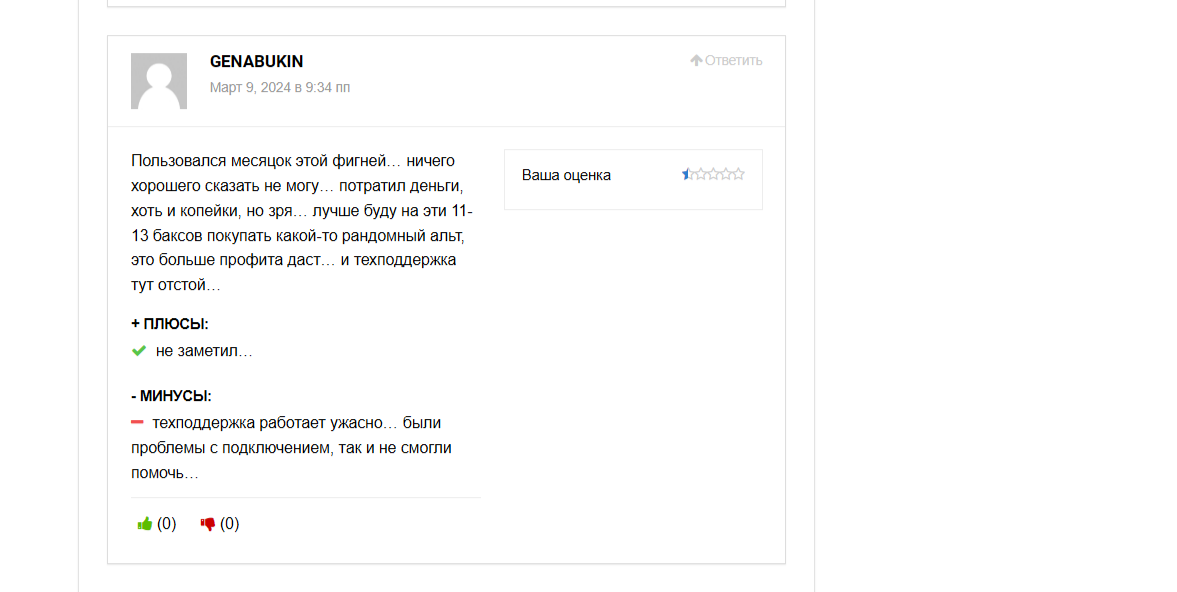Select the fourth rating star

click(726, 174)
